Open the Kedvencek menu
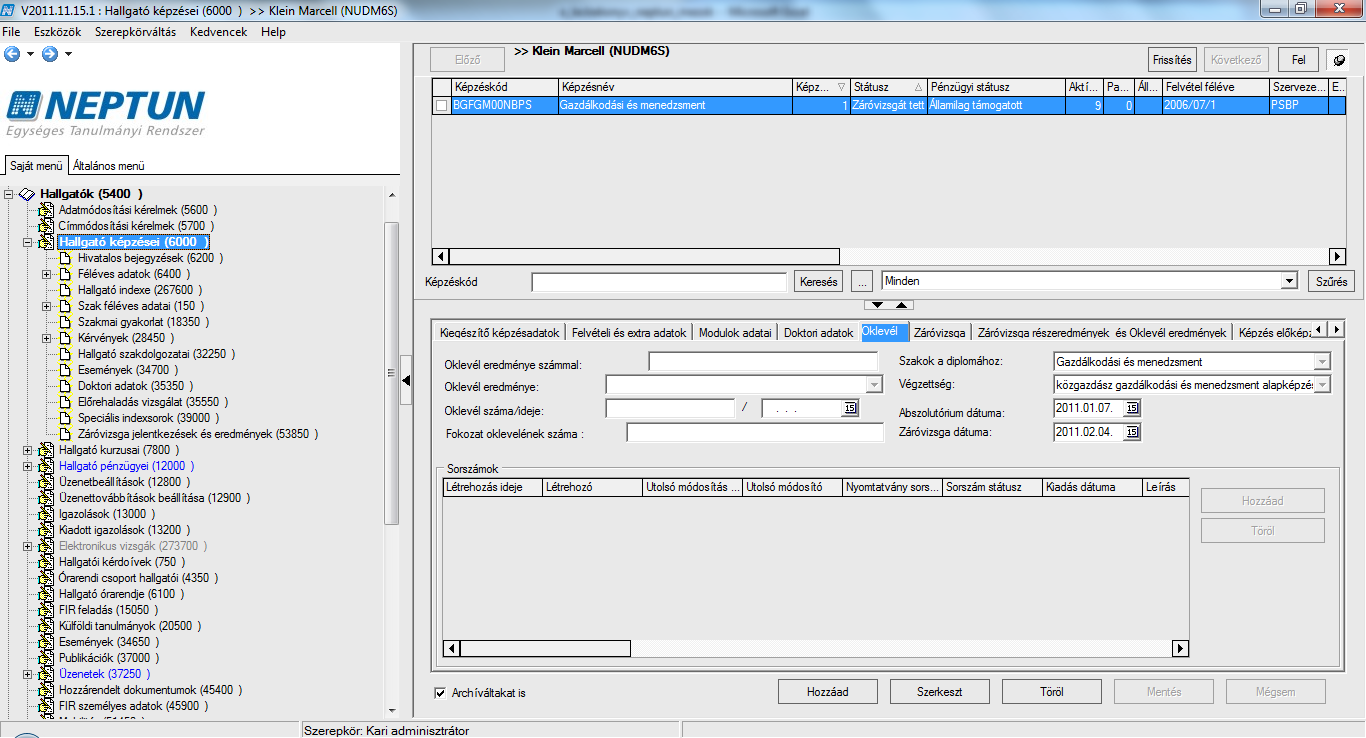1366x738 pixels. click(x=218, y=32)
